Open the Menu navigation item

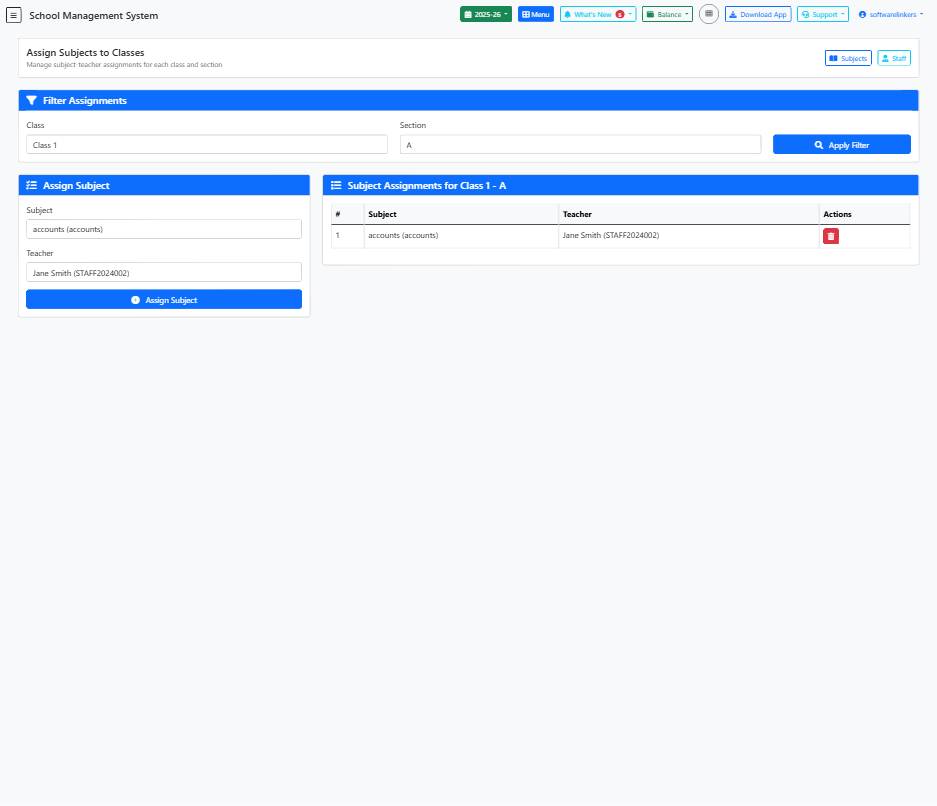(x=536, y=14)
